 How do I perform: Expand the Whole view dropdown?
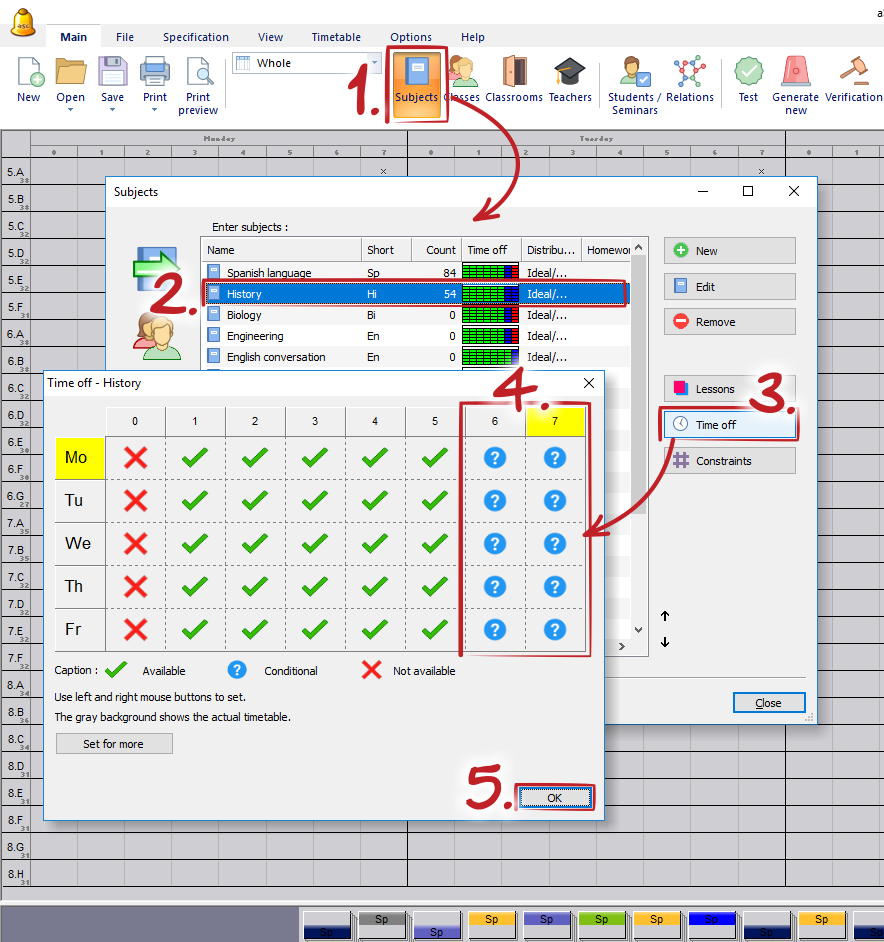tap(375, 63)
